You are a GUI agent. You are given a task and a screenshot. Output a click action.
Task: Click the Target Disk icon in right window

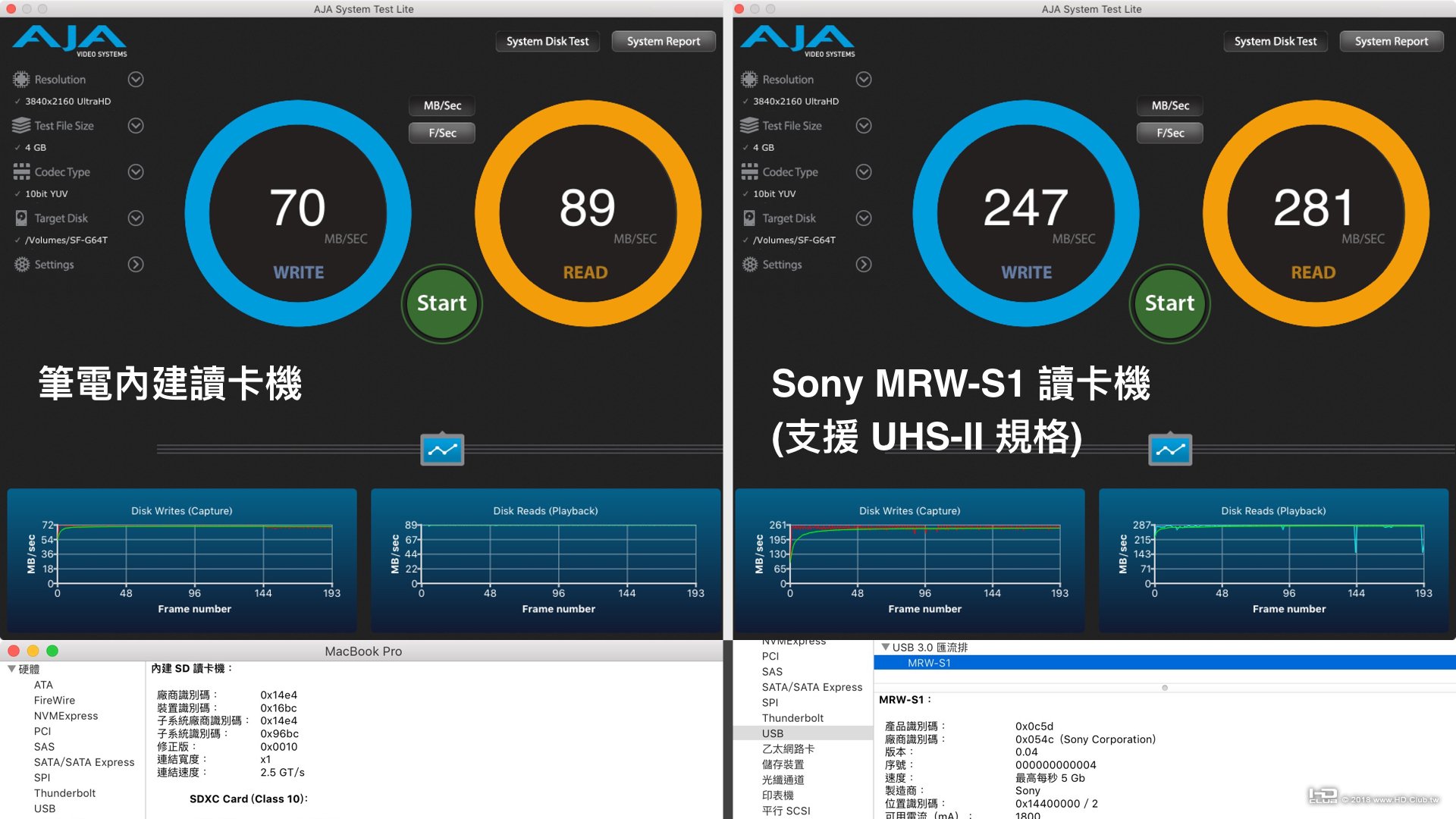tap(749, 218)
